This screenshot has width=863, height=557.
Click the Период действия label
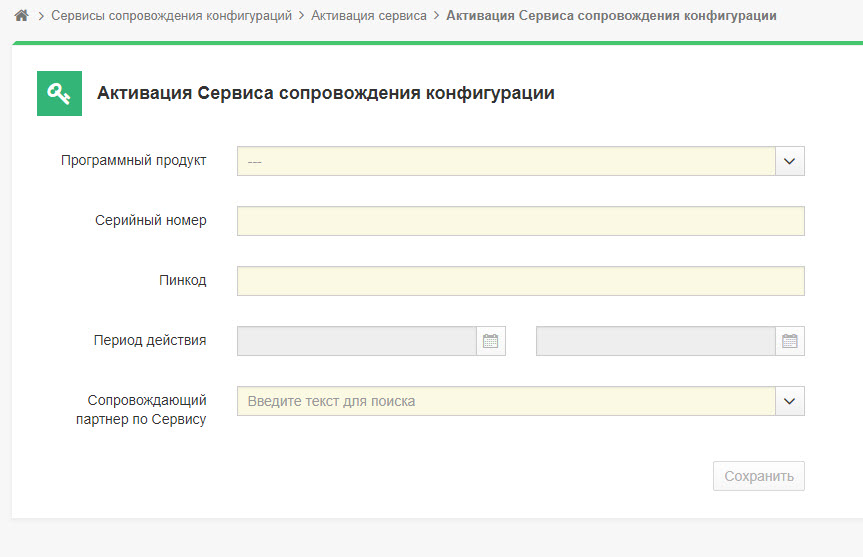tap(150, 340)
